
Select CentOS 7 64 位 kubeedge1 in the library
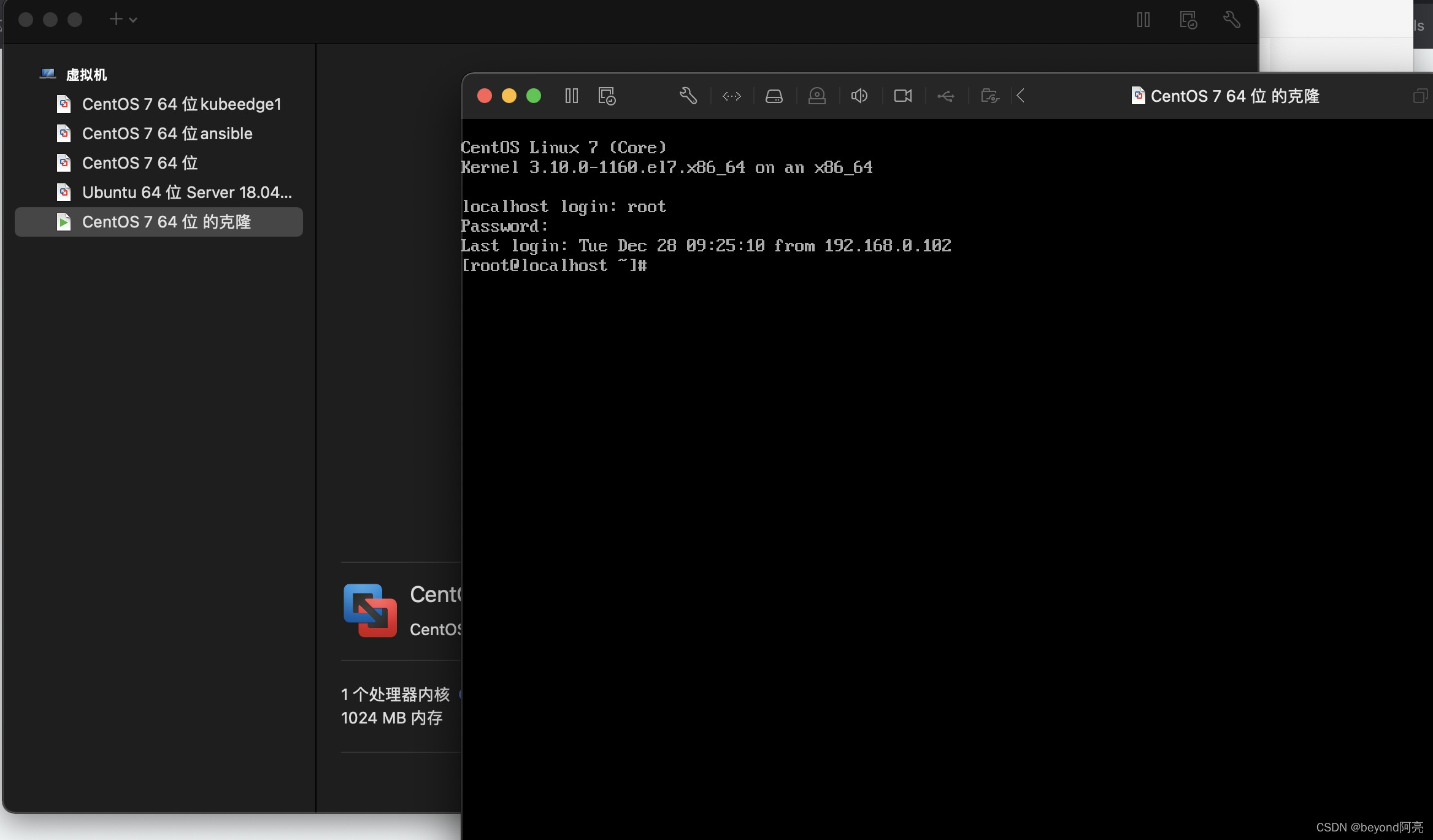181,104
